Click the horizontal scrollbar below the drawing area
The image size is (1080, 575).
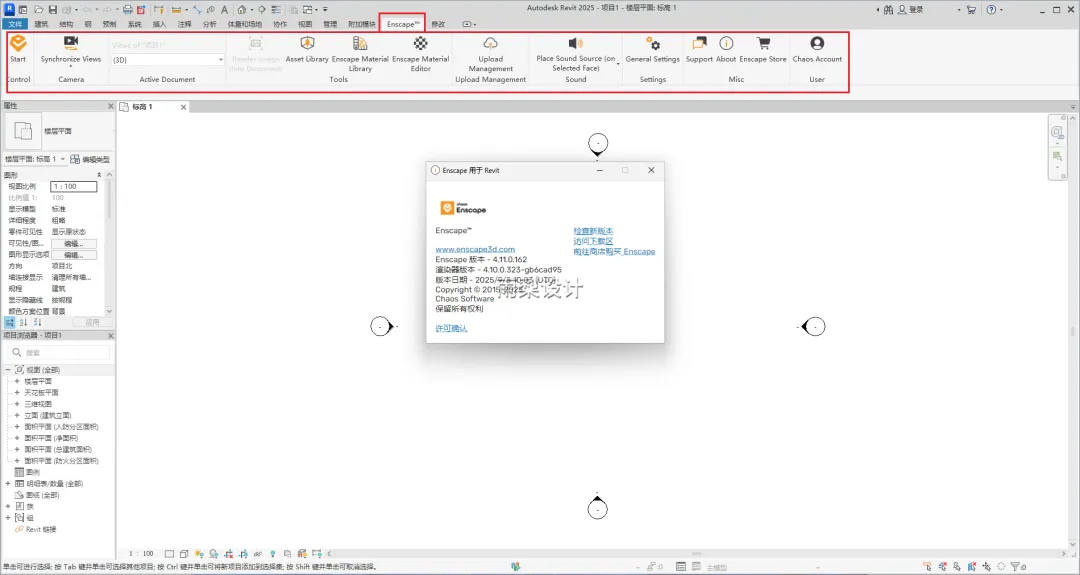click(x=696, y=554)
